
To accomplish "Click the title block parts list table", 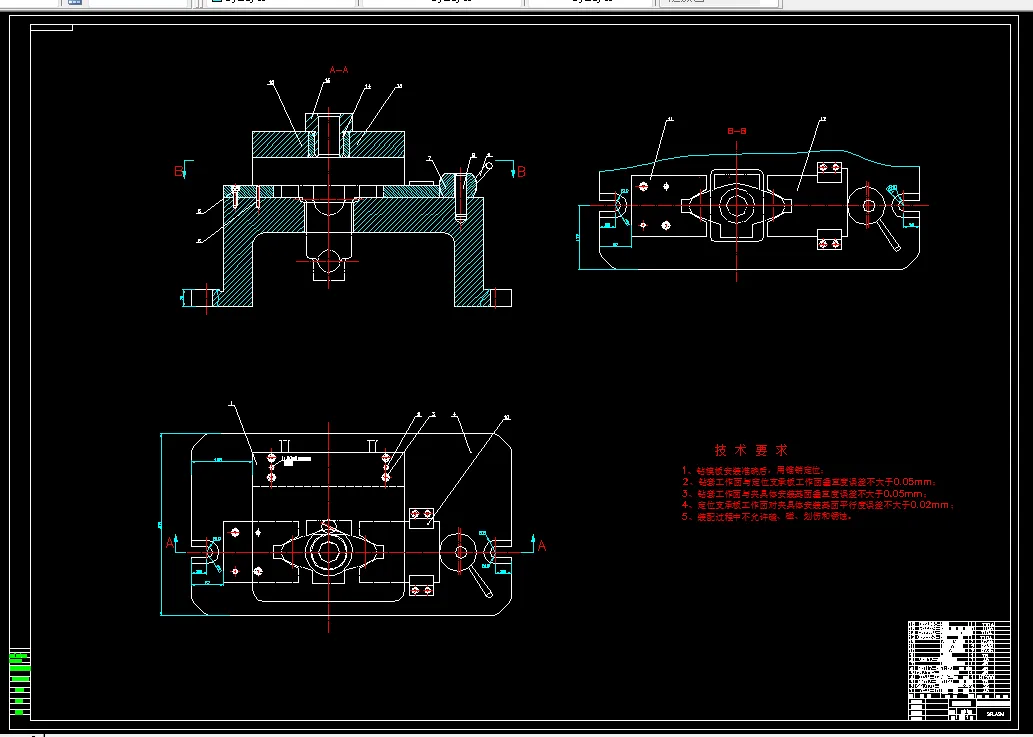I will [x=959, y=670].
